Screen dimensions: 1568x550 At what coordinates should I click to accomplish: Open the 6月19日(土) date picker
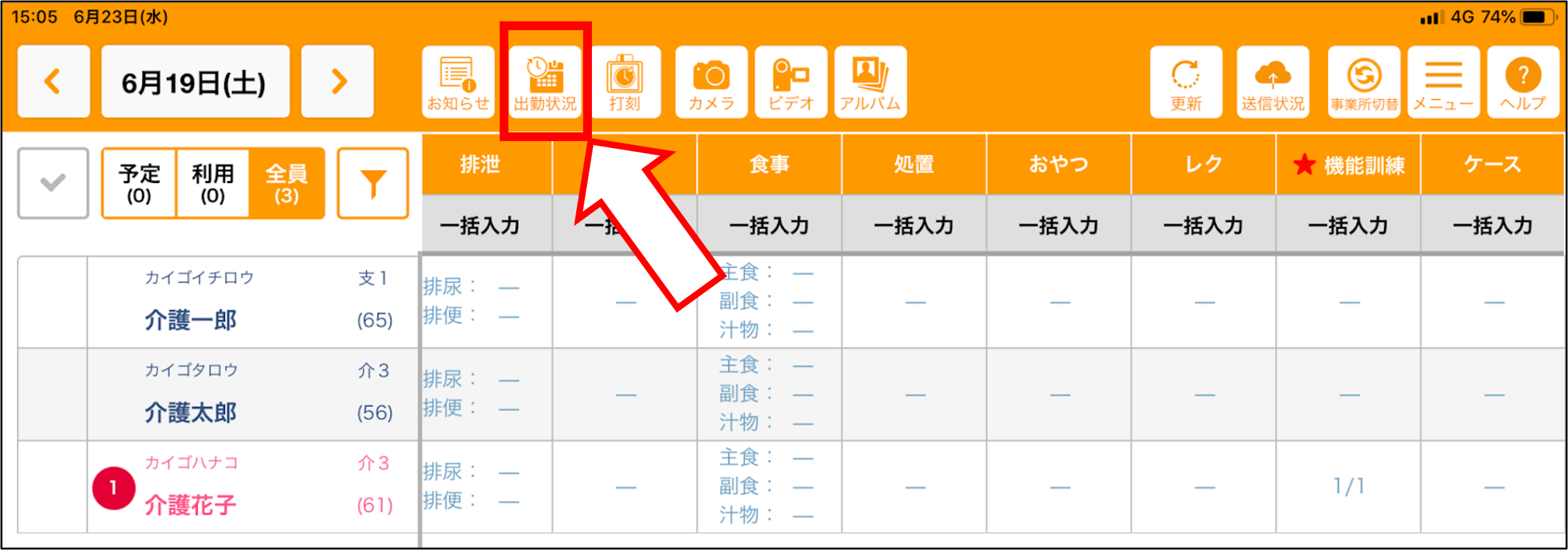(195, 82)
